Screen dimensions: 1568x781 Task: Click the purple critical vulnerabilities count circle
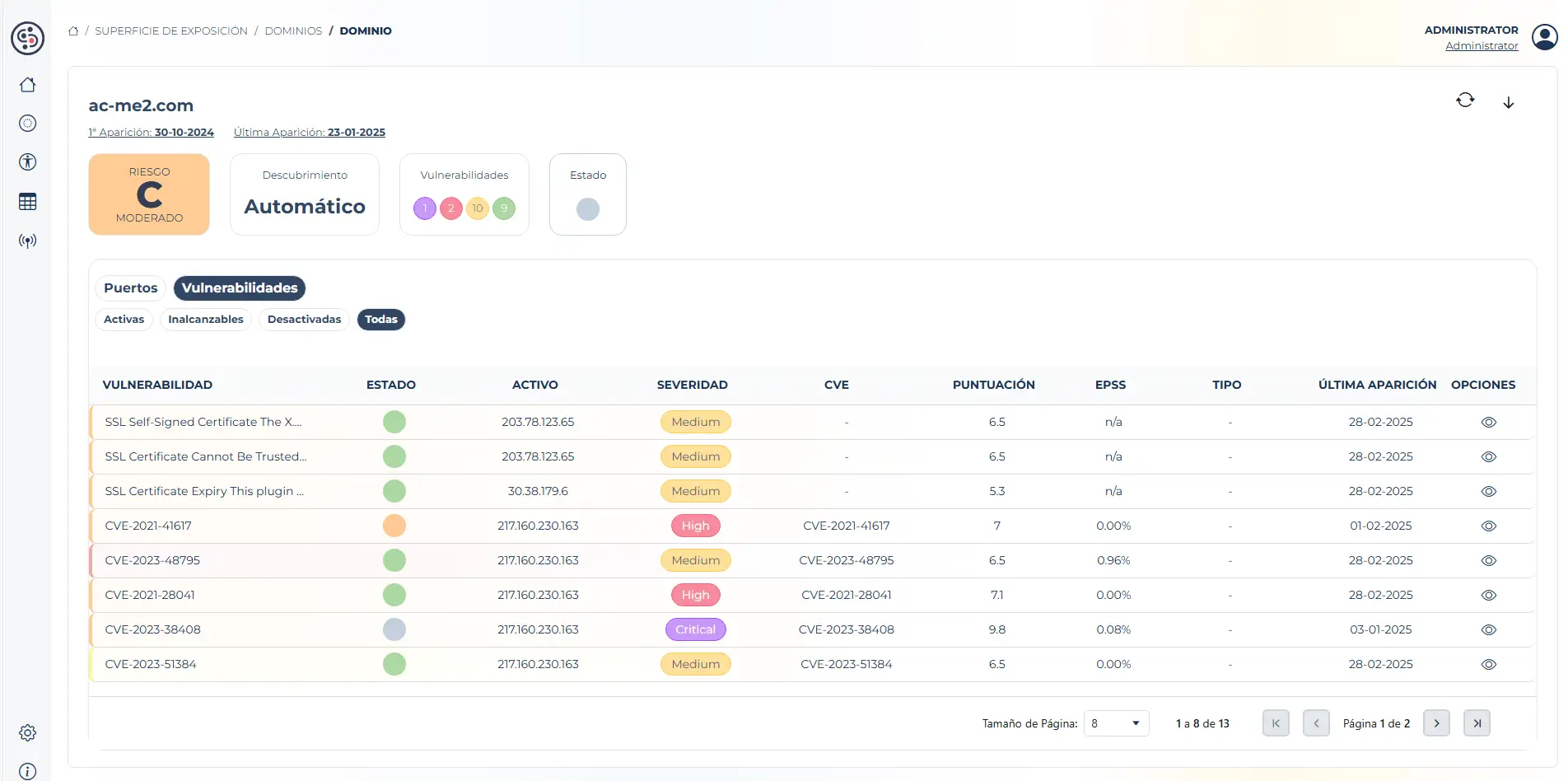(x=425, y=208)
